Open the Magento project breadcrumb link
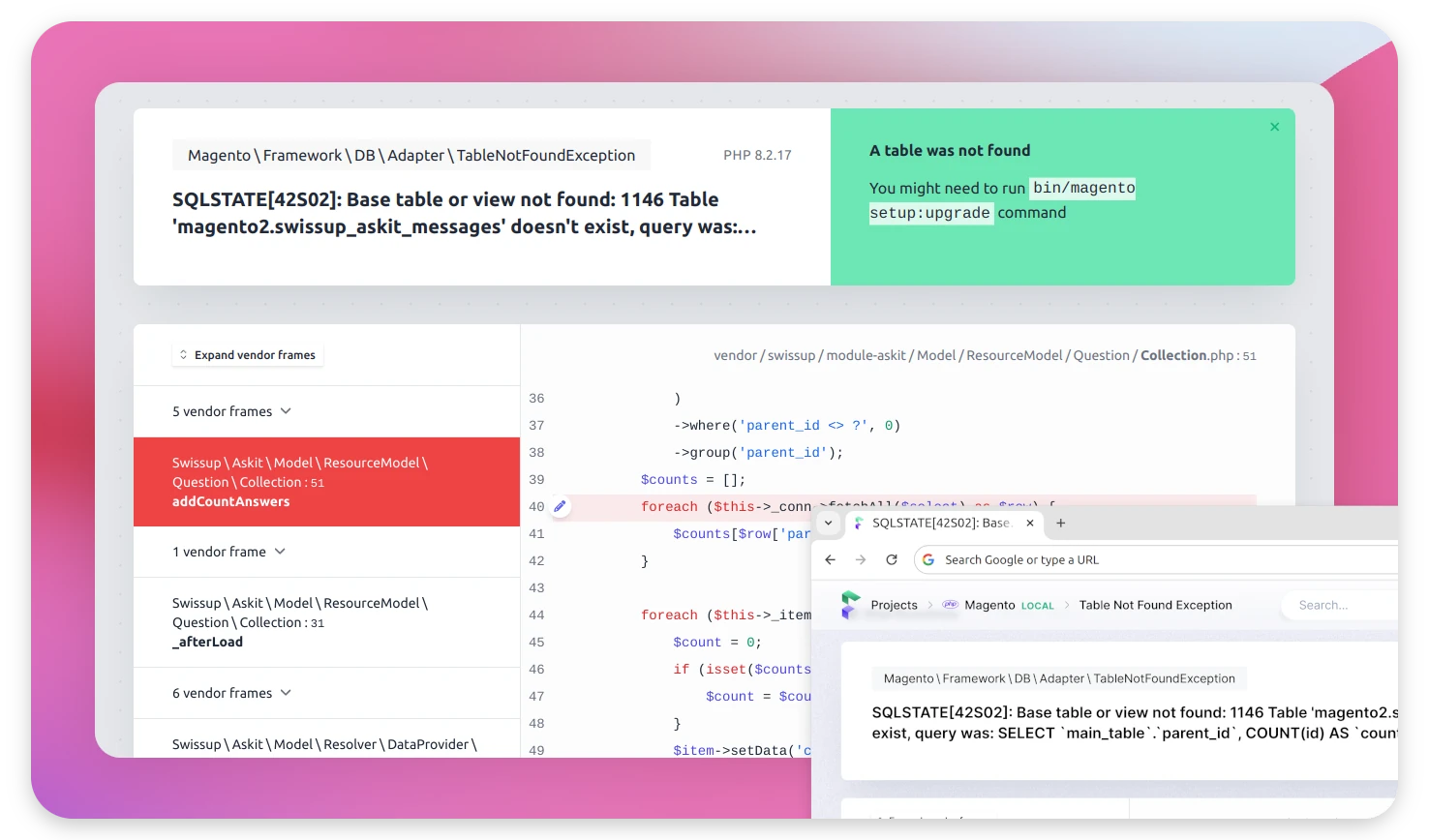Image resolution: width=1429 pixels, height=840 pixels. click(989, 605)
